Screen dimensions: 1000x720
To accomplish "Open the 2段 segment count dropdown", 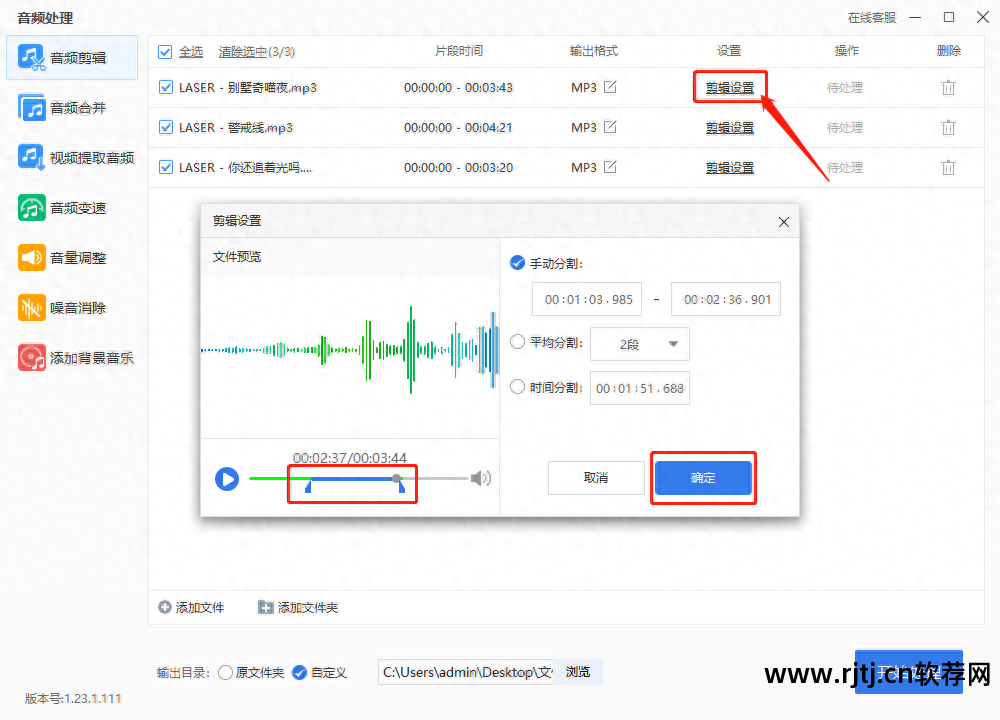I will (x=640, y=343).
